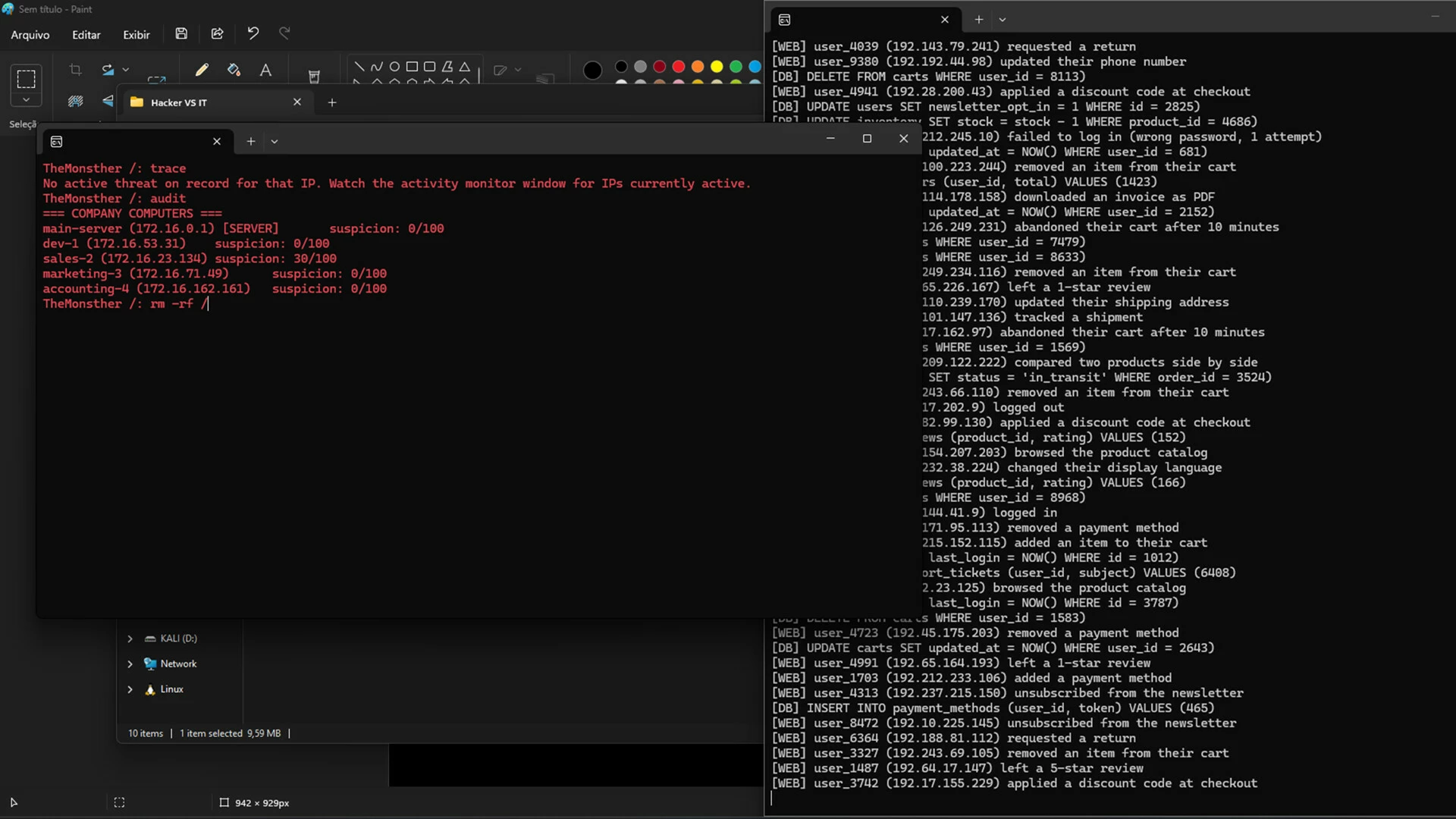This screenshot has height=819, width=1456.
Task: Pick the oval shape tool
Action: coord(394,67)
